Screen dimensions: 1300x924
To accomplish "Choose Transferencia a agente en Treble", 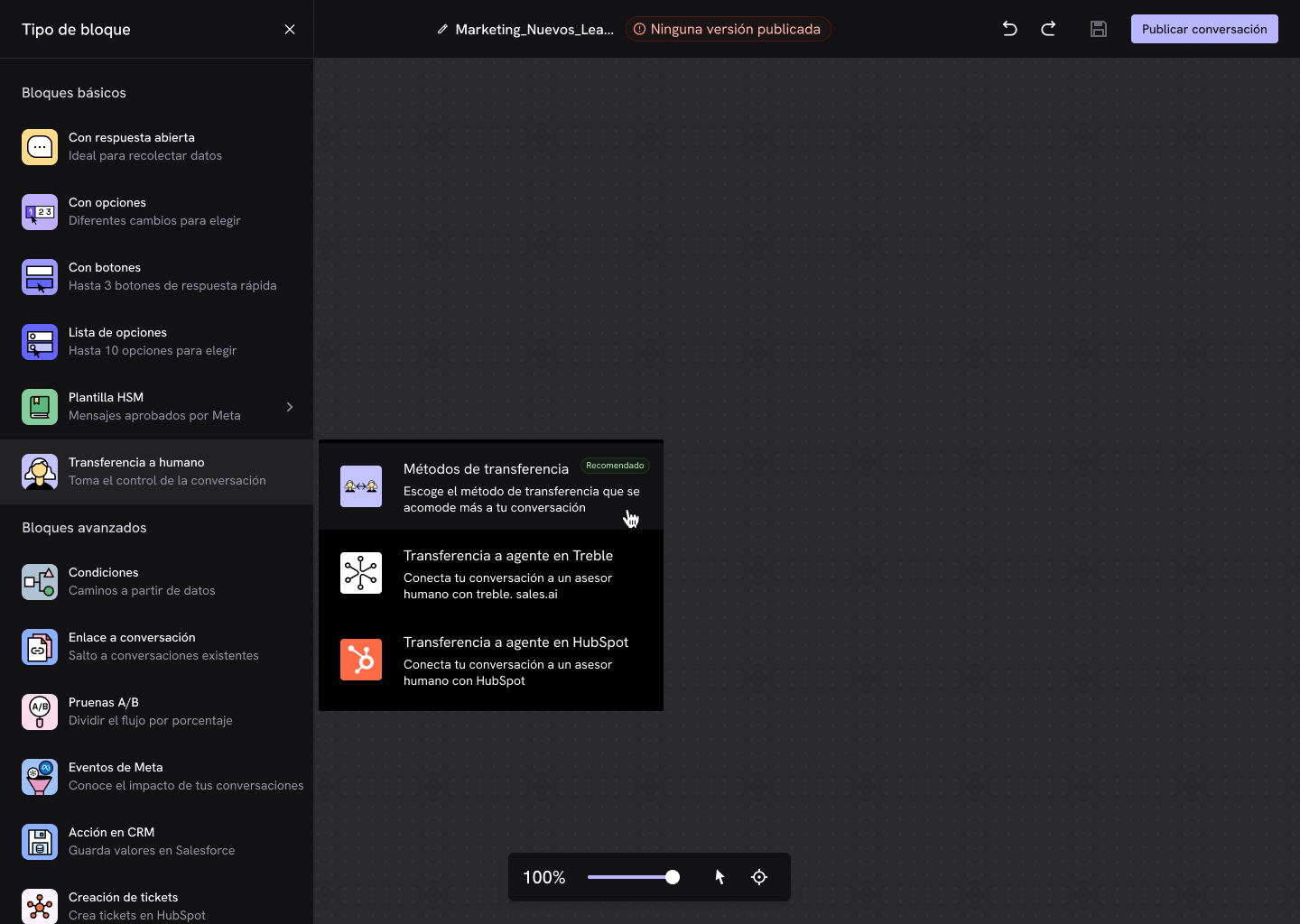I will click(491, 573).
